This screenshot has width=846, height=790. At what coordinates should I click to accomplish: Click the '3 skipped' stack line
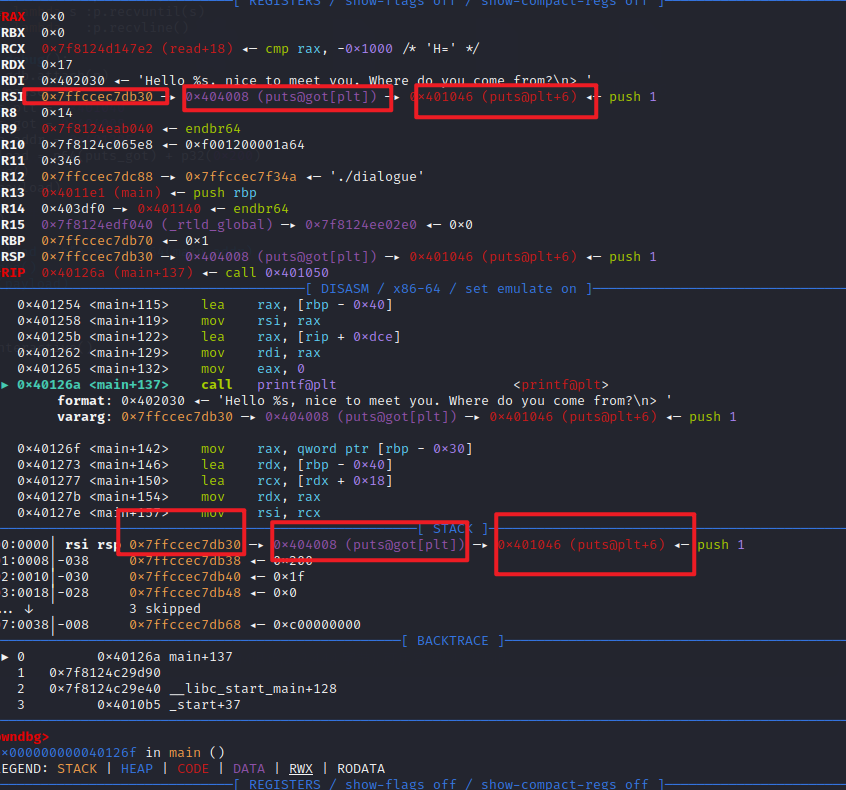click(165, 609)
